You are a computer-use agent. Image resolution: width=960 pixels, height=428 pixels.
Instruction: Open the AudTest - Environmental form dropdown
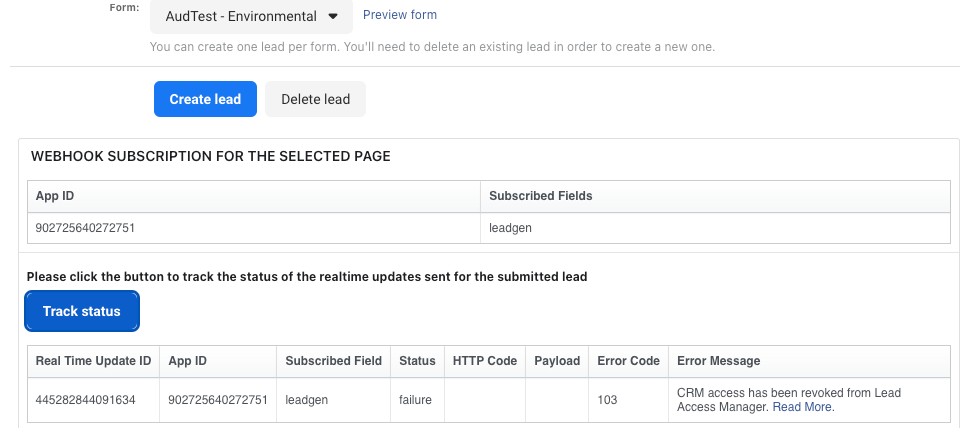251,17
